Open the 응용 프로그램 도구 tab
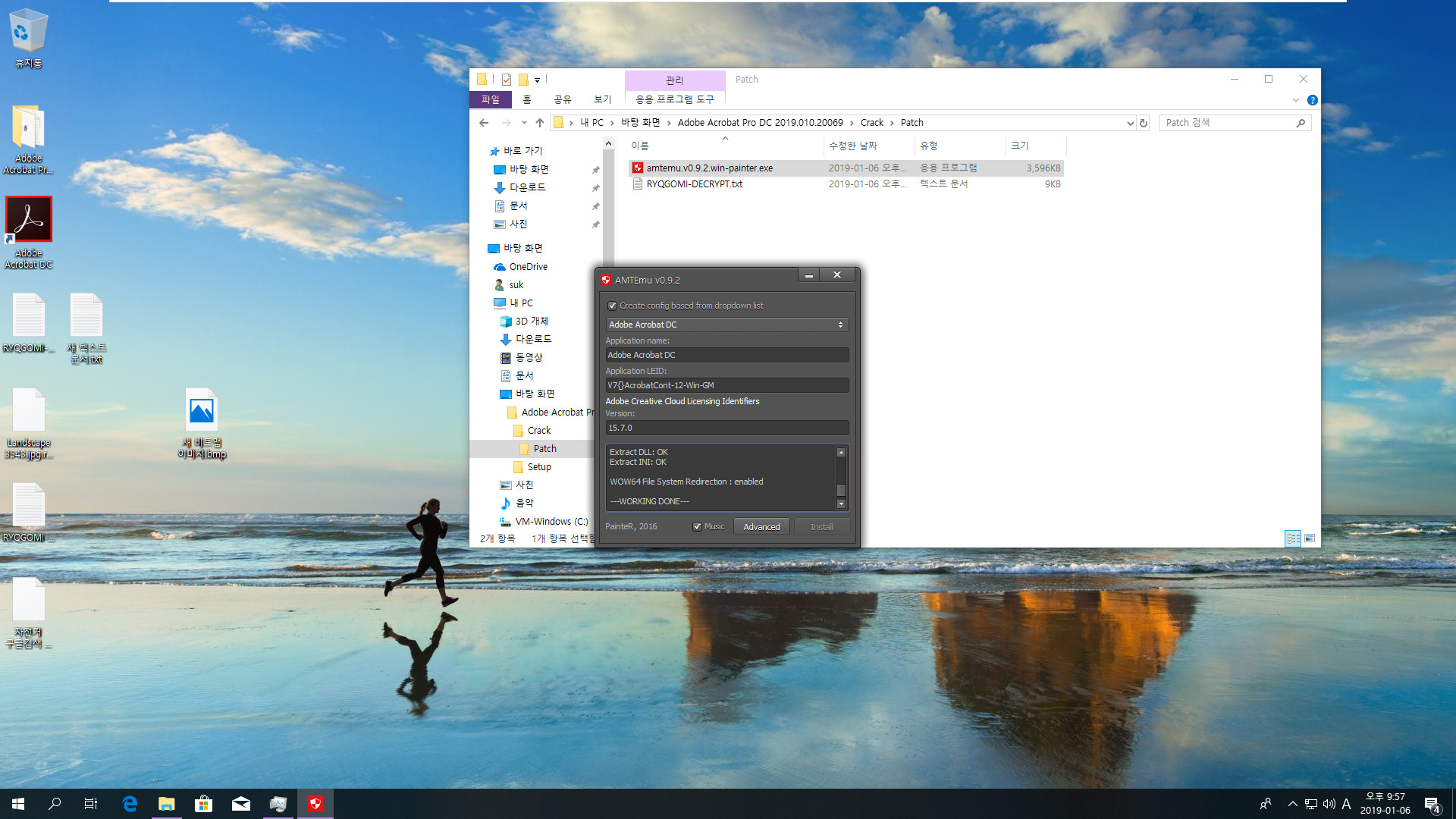The height and width of the screenshot is (819, 1456). tap(675, 99)
